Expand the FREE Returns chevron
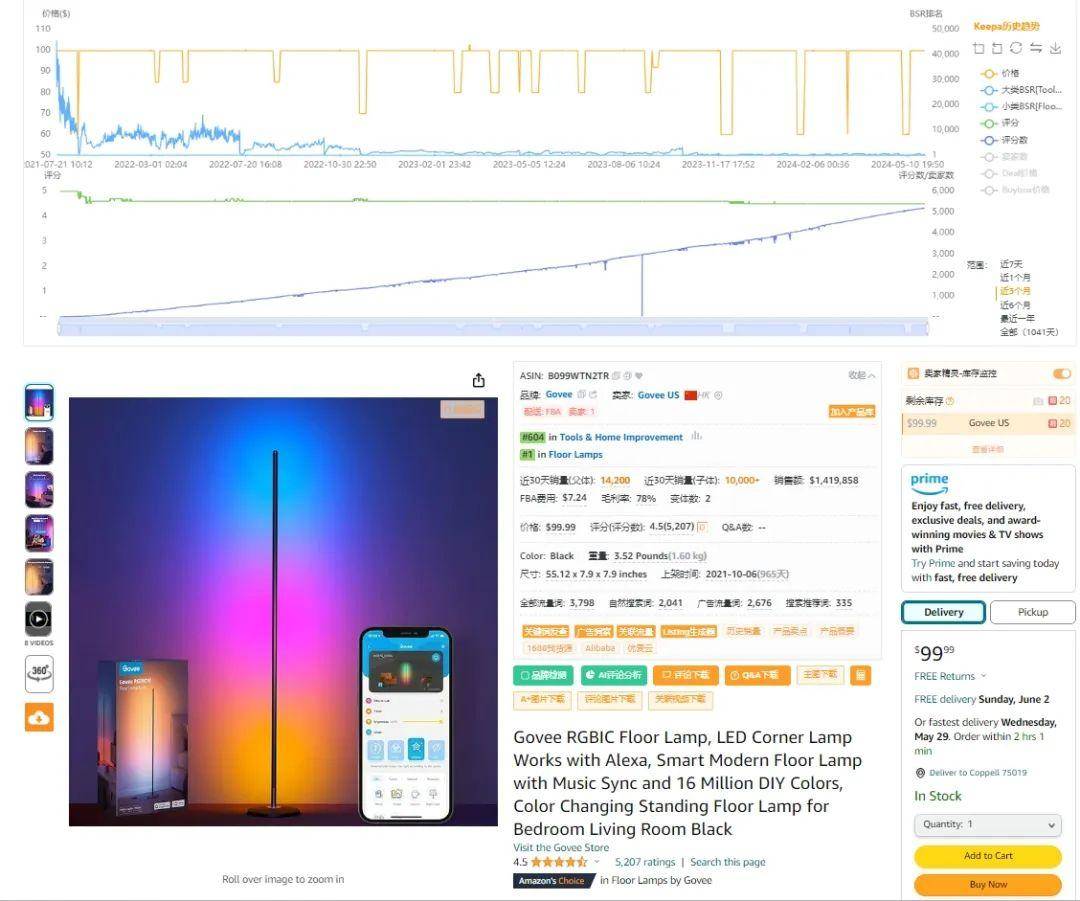Image resolution: width=1080 pixels, height=901 pixels. point(984,676)
